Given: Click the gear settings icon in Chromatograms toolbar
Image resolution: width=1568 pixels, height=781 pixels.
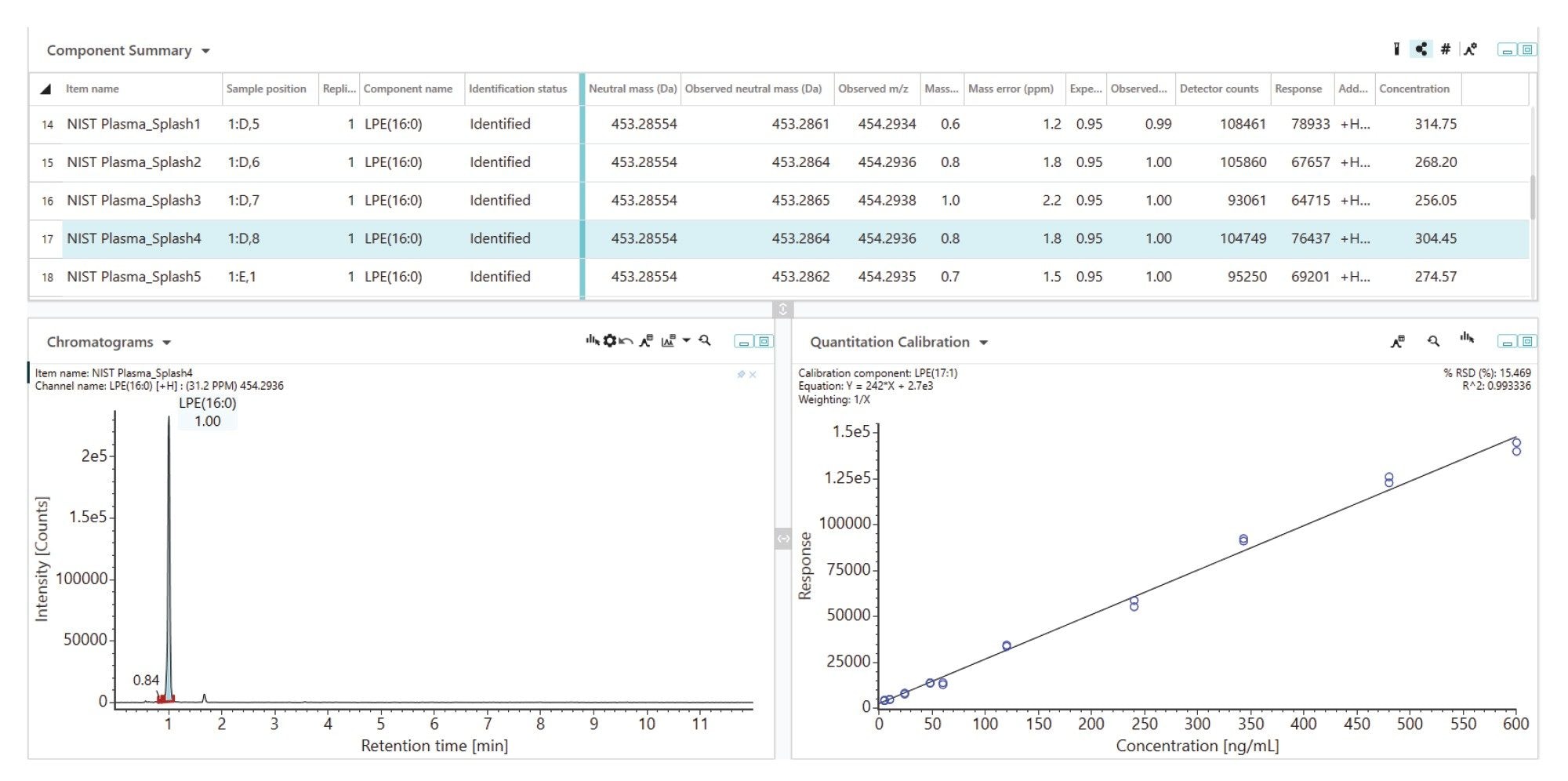Looking at the screenshot, I should pos(609,341).
